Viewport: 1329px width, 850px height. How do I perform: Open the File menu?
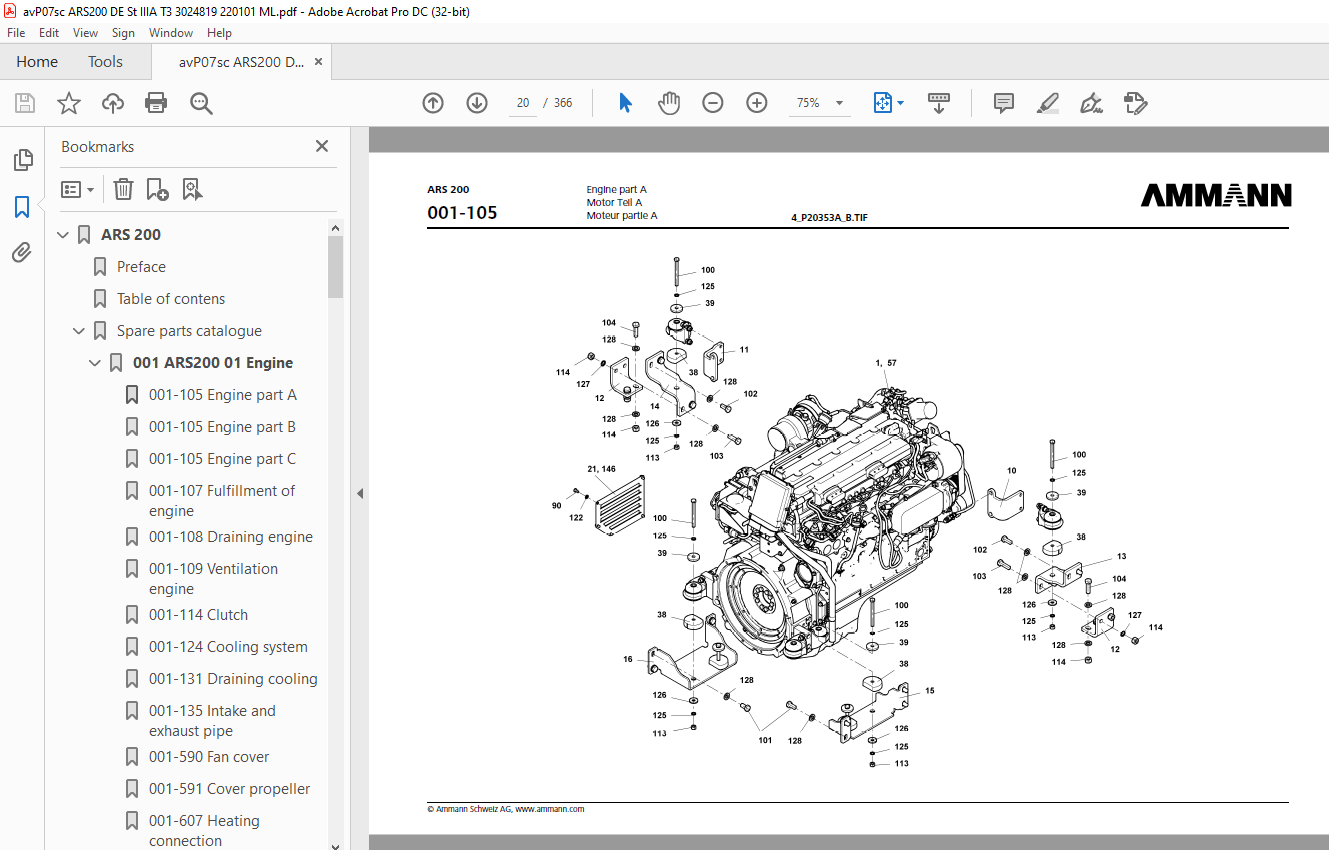(16, 33)
